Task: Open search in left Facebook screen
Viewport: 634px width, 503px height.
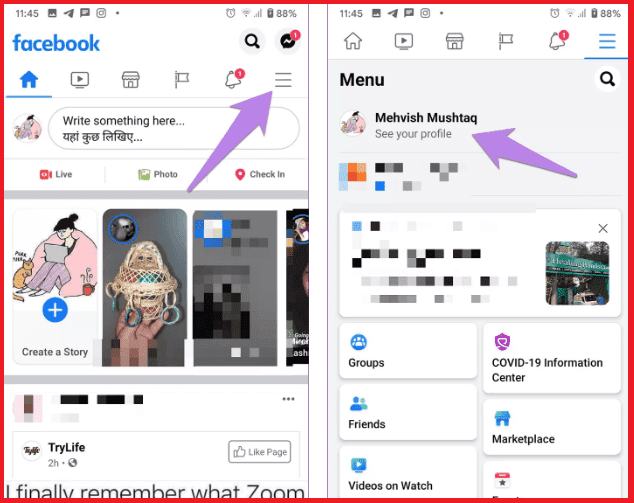Action: (x=252, y=41)
